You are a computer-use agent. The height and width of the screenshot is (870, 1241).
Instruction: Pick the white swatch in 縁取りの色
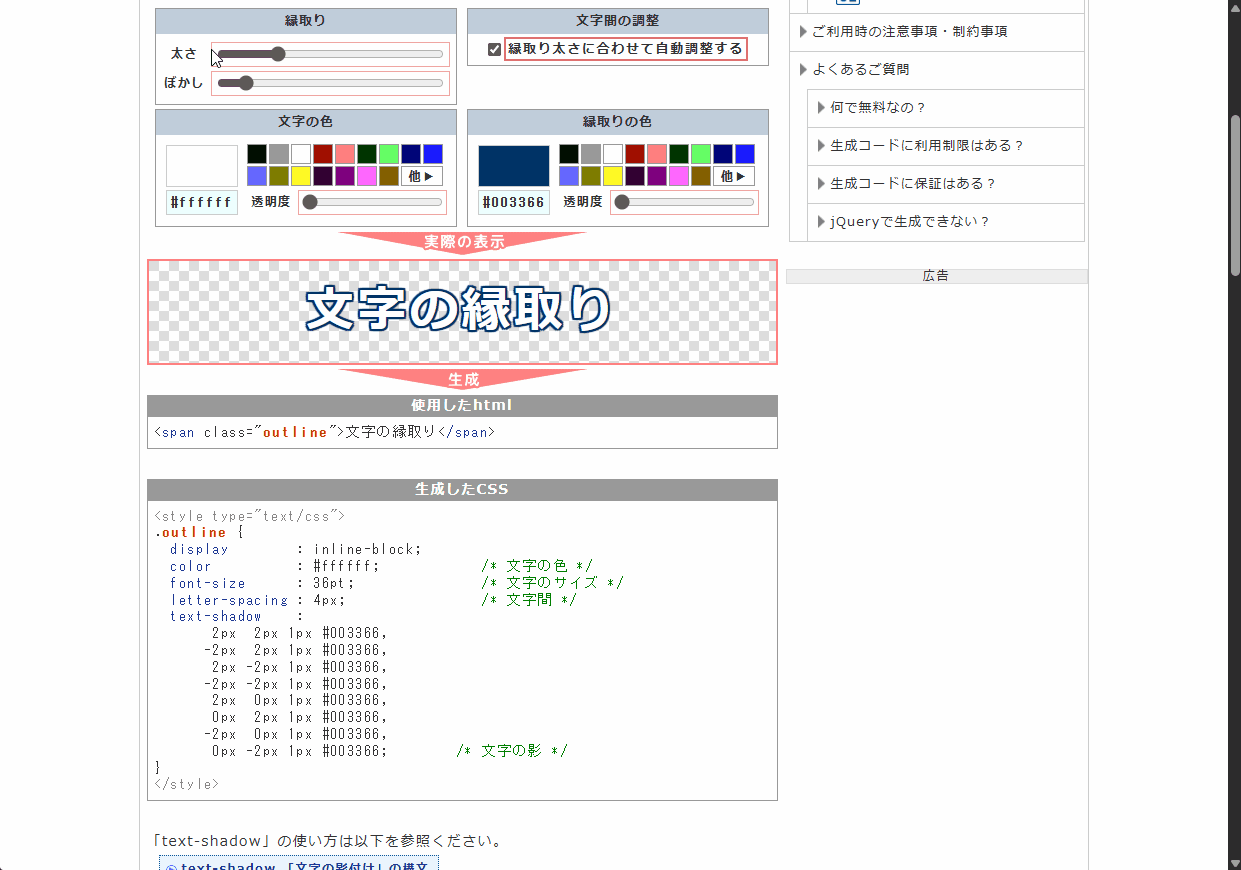pos(612,154)
